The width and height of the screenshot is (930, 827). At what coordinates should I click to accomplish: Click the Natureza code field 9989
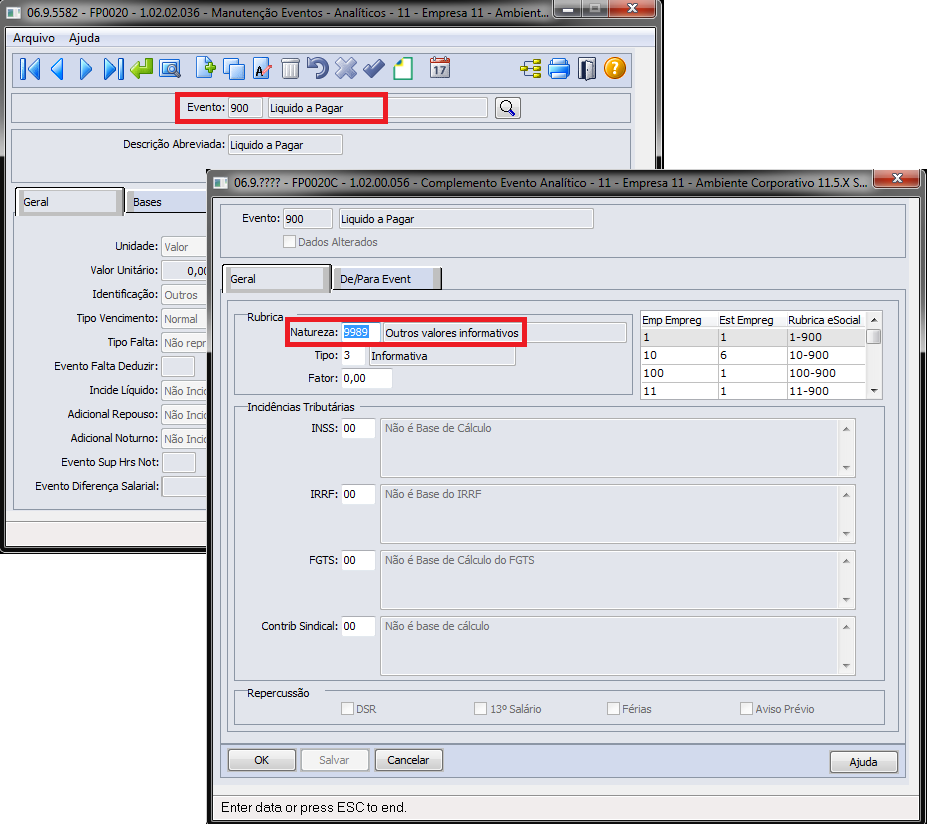click(x=360, y=332)
